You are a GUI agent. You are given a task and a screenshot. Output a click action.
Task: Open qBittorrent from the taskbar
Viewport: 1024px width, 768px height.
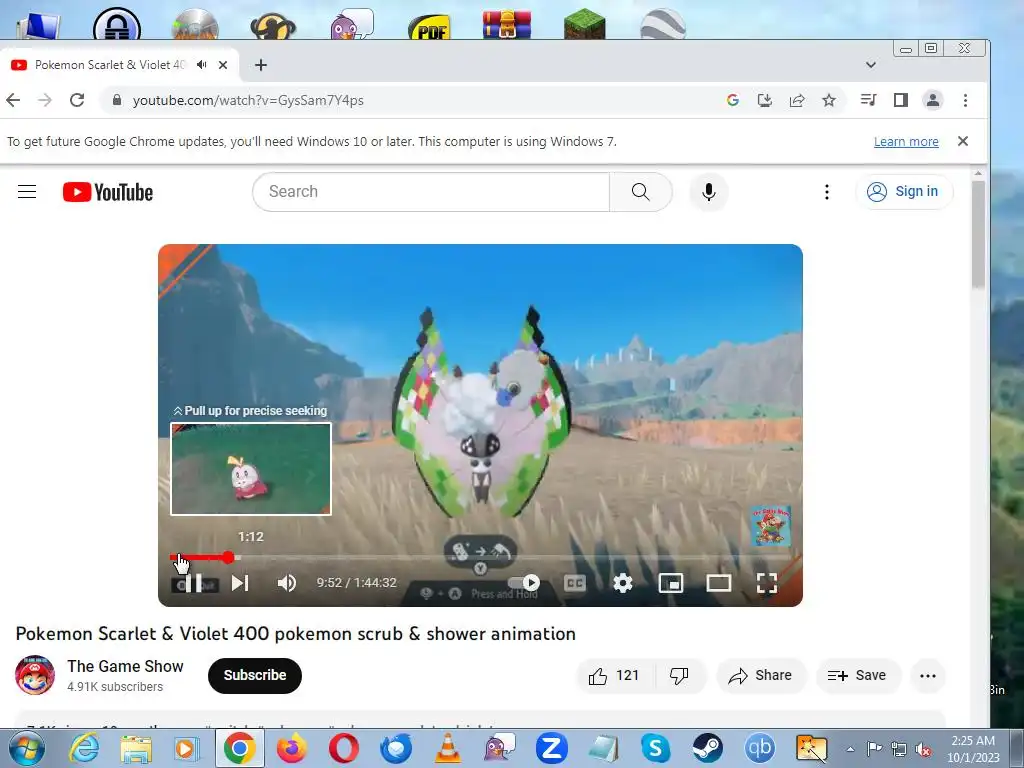tap(760, 748)
